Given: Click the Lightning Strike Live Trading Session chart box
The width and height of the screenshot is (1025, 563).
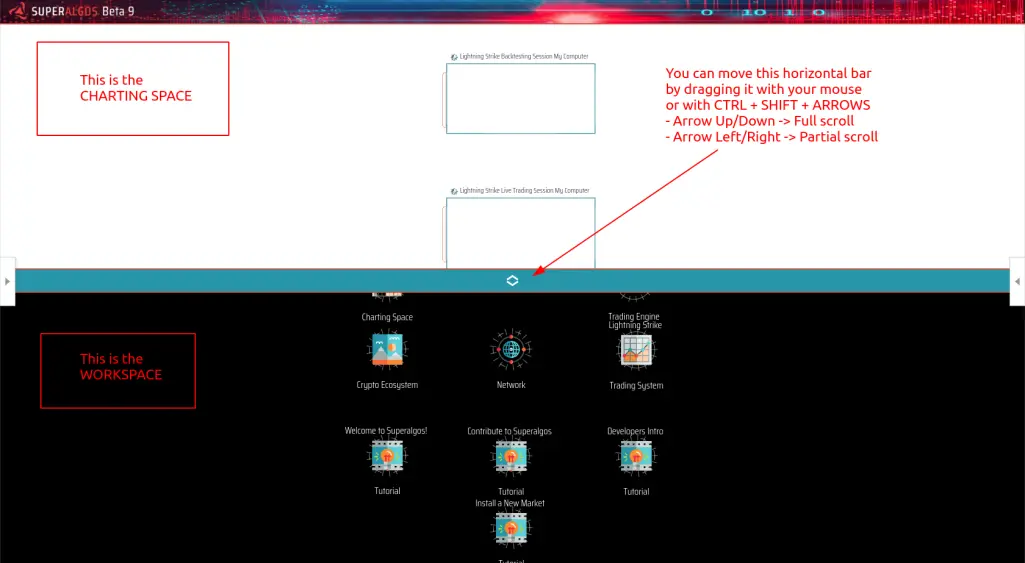Looking at the screenshot, I should click(520, 233).
